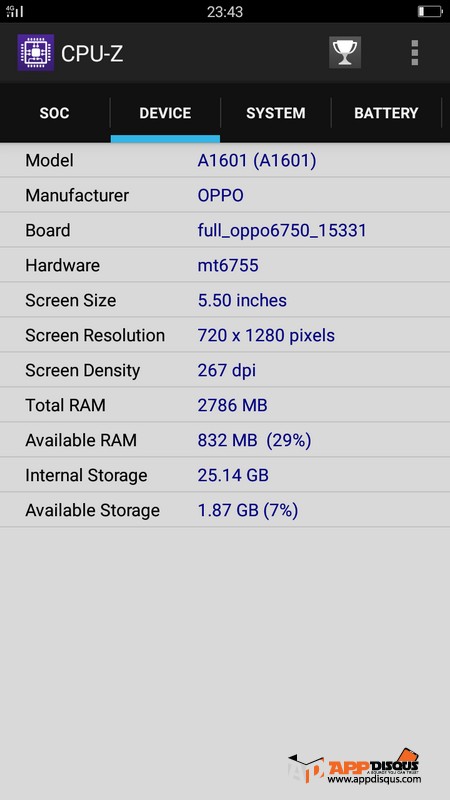Open the three-dot overflow menu
Image resolution: width=450 pixels, height=800 pixels.
[415, 53]
